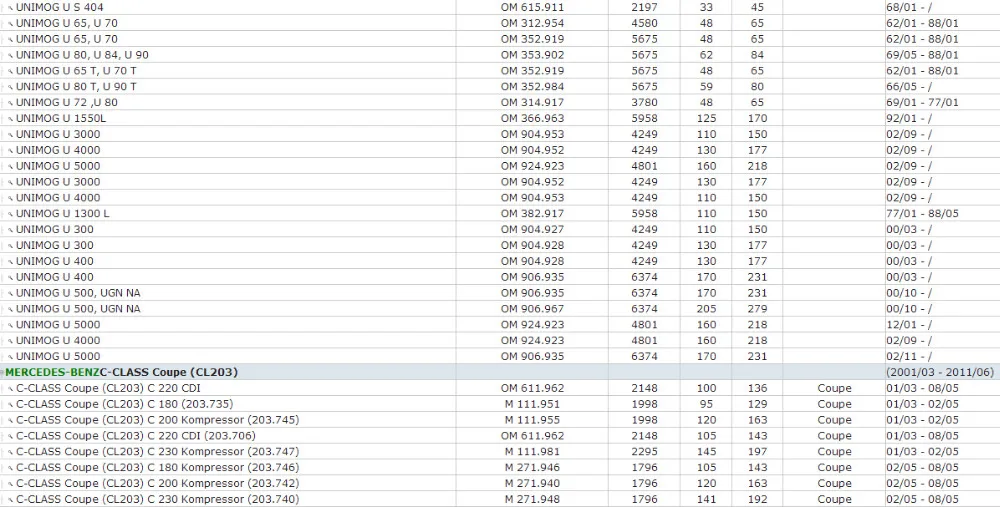Click the kW value 205
Image resolution: width=1000 pixels, height=507 pixels.
click(706, 309)
